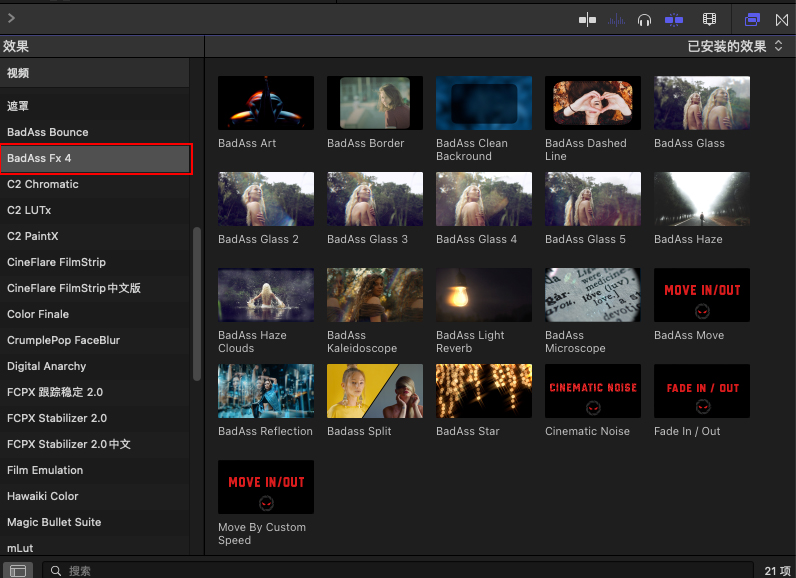Select the BadAss Glass 3 thumbnail
Viewport: 796px width, 578px height.
click(x=375, y=199)
